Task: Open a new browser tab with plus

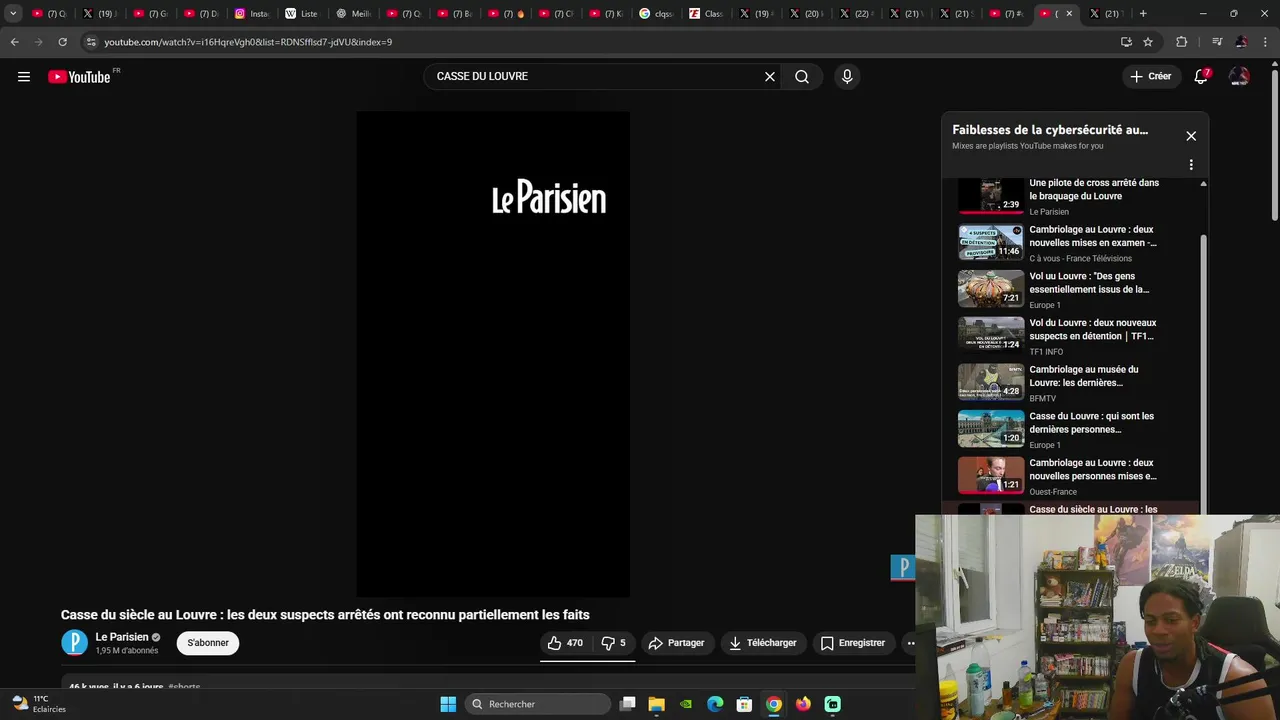Action: click(x=1143, y=14)
